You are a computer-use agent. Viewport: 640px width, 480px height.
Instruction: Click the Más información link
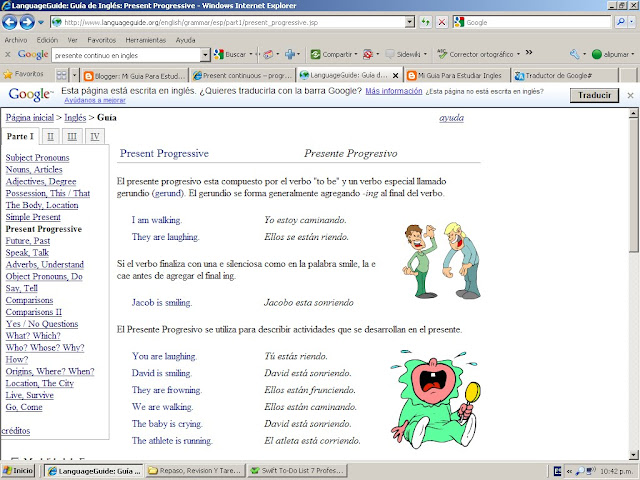[x=394, y=91]
